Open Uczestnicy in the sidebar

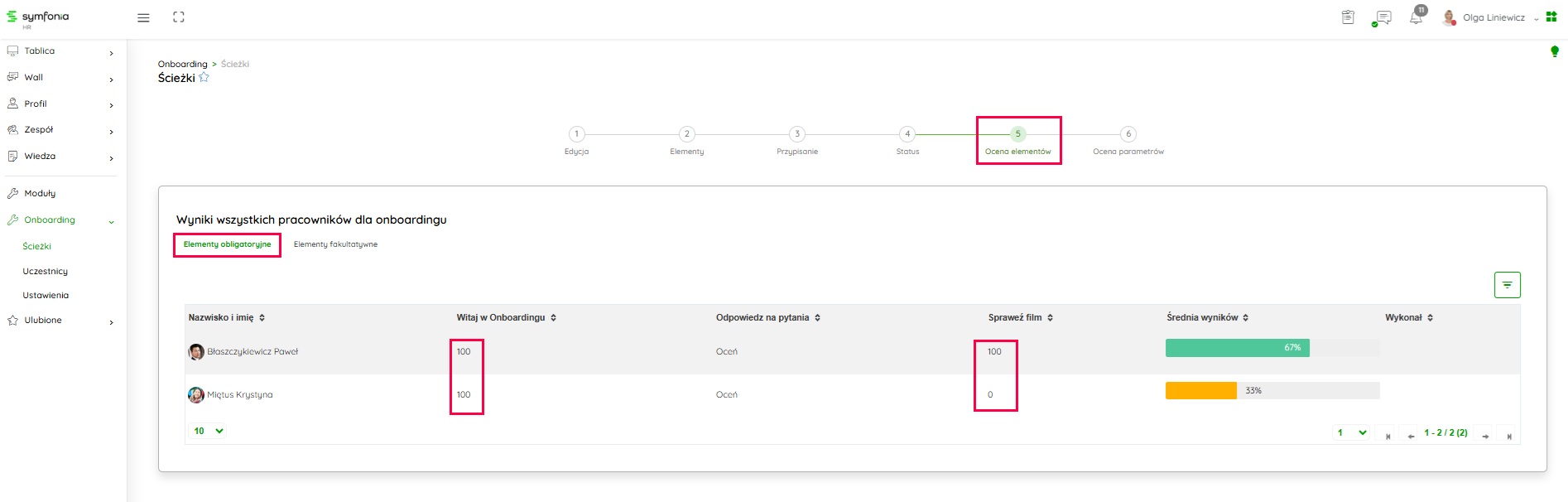[46, 272]
